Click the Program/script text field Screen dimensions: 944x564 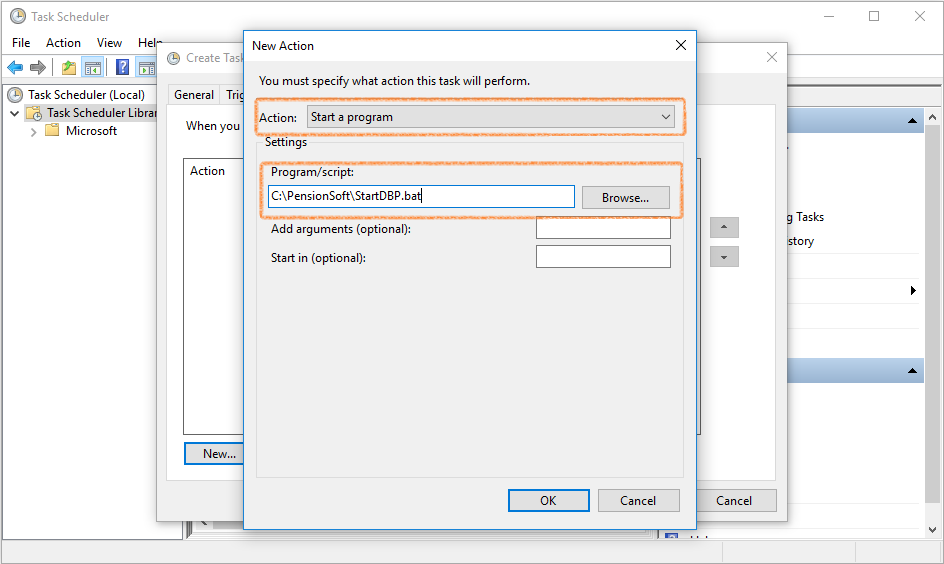tap(420, 197)
